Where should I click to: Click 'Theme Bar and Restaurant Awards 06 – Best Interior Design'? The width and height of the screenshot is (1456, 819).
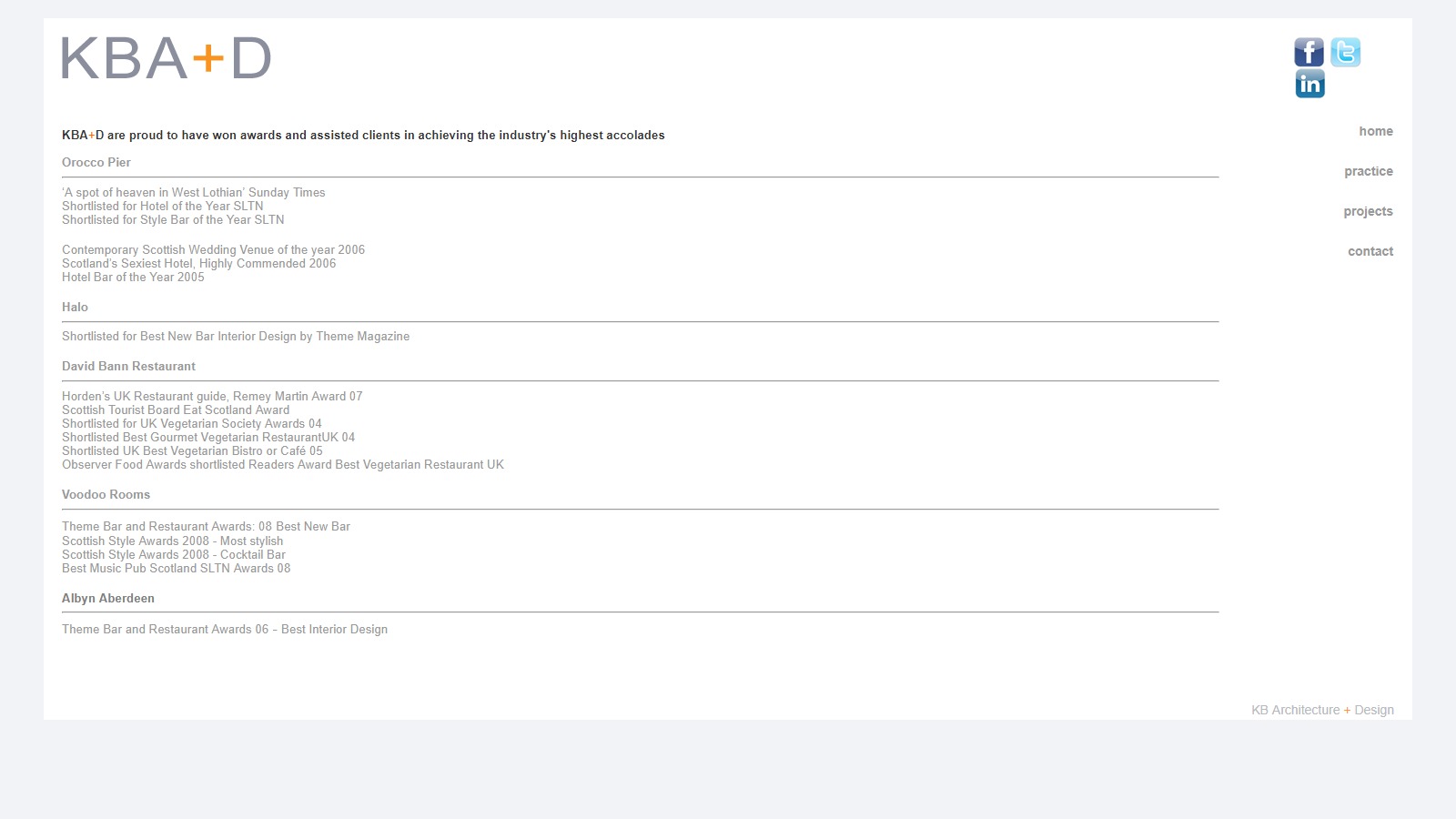pyautogui.click(x=225, y=629)
